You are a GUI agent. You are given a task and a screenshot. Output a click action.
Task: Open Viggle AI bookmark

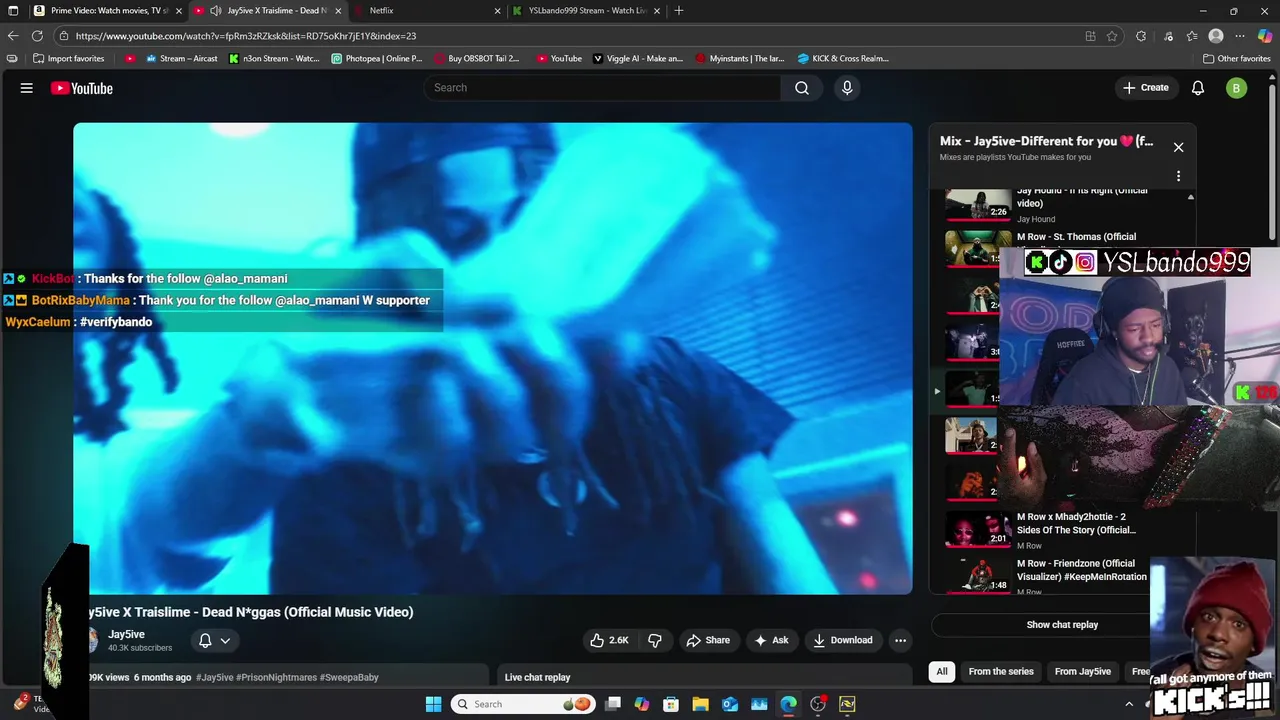638,58
